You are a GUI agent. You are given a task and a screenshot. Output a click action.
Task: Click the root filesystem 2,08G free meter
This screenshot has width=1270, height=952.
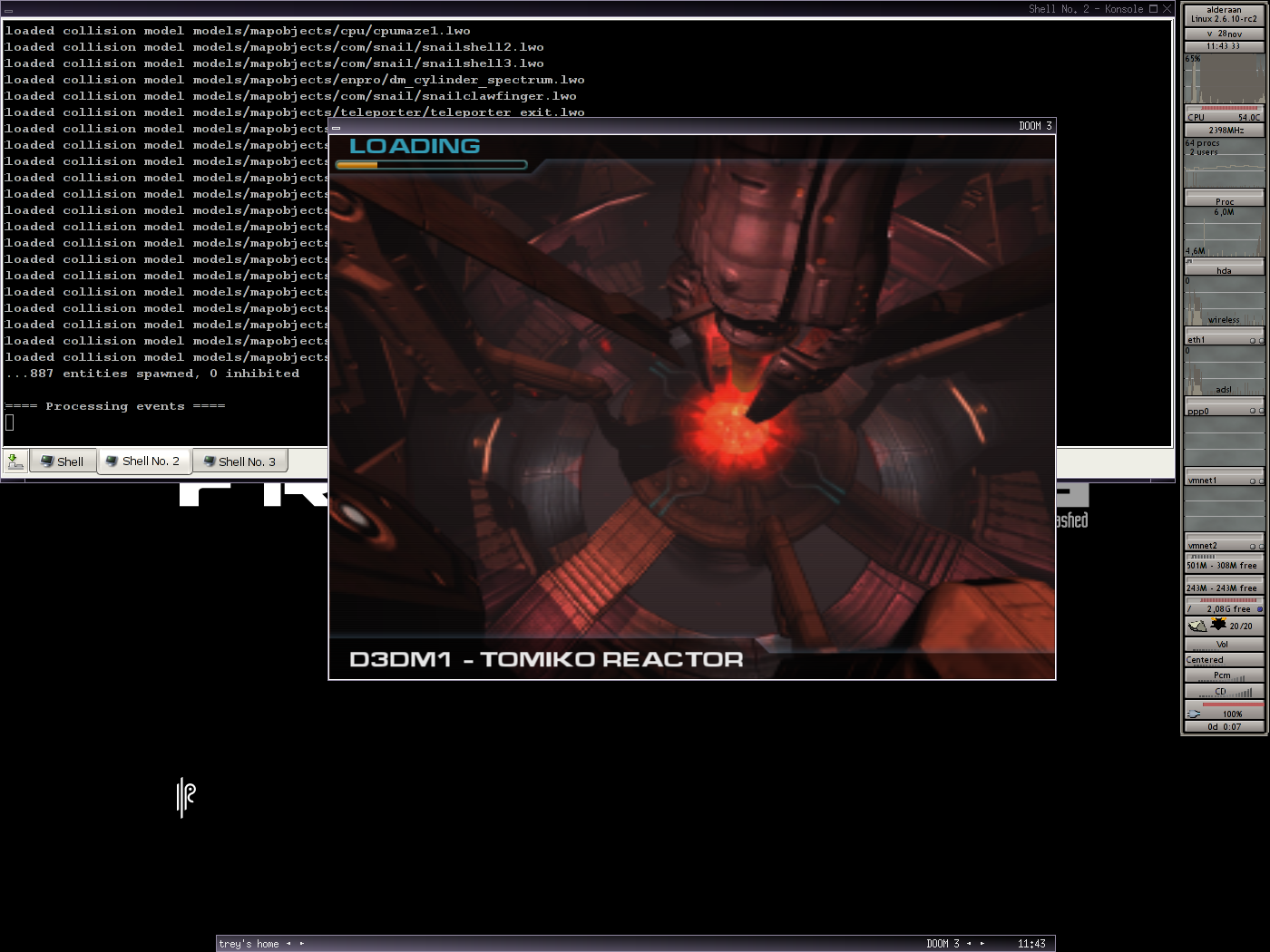(1224, 607)
